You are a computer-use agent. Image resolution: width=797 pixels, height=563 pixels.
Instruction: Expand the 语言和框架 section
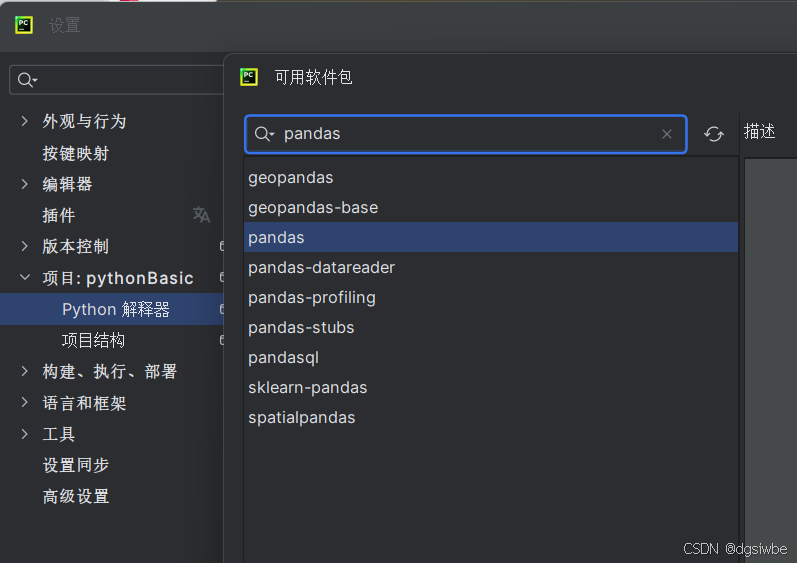point(24,403)
